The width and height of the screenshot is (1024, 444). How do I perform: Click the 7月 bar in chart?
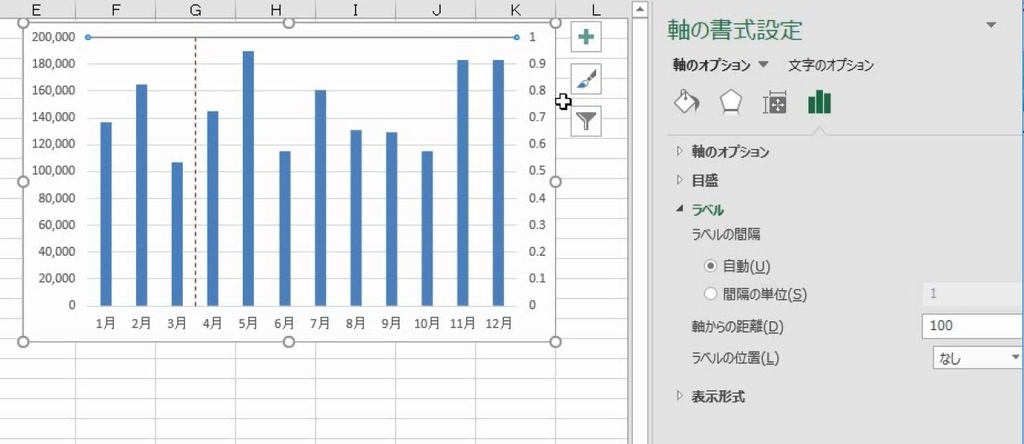click(320, 198)
